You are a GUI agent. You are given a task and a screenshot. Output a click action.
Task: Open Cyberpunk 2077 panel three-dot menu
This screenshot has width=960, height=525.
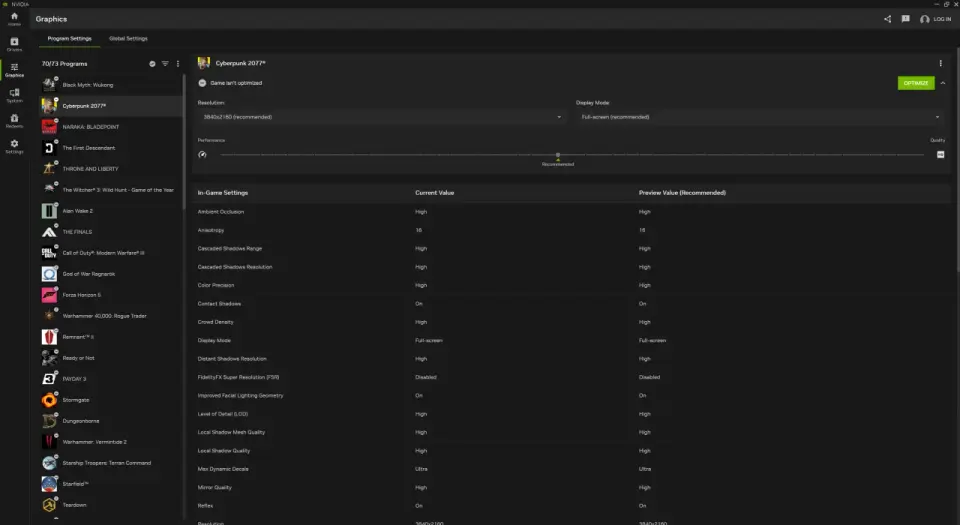coord(940,63)
